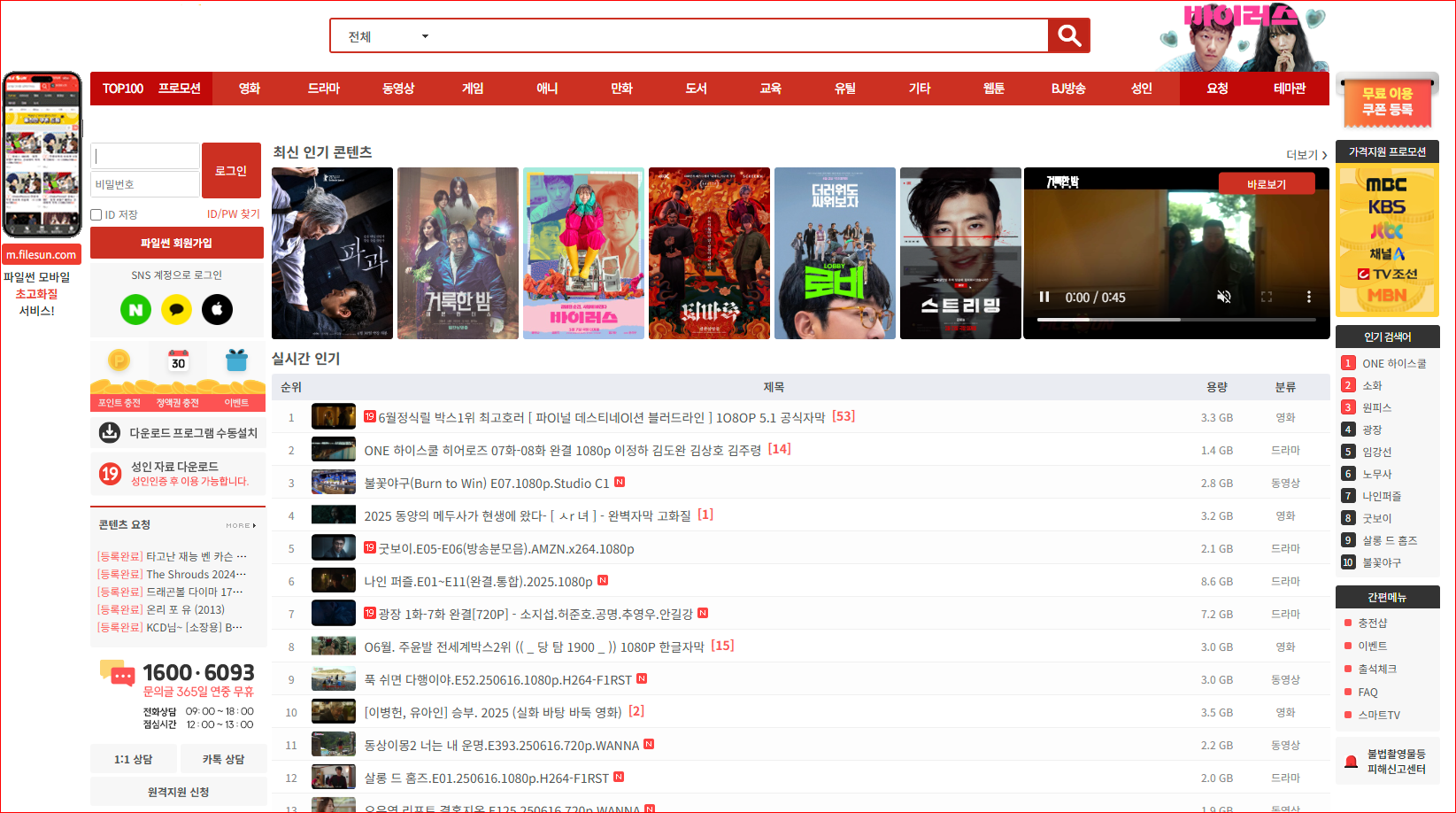
Task: Expand MORE in the 콘텐츠 요청 panel
Action: click(241, 525)
